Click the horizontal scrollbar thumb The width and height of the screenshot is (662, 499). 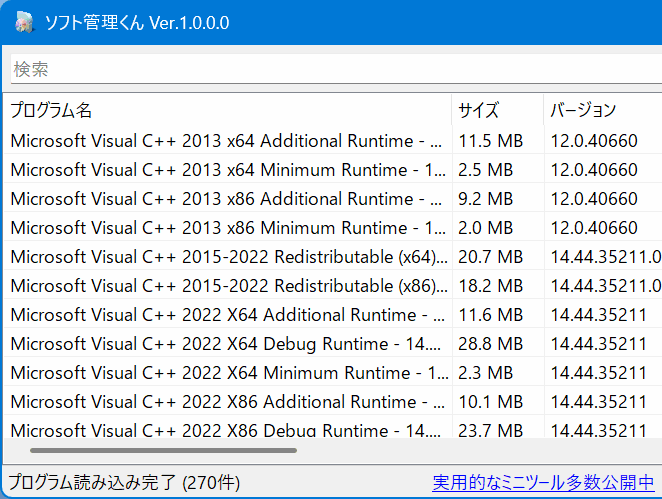pos(163,450)
